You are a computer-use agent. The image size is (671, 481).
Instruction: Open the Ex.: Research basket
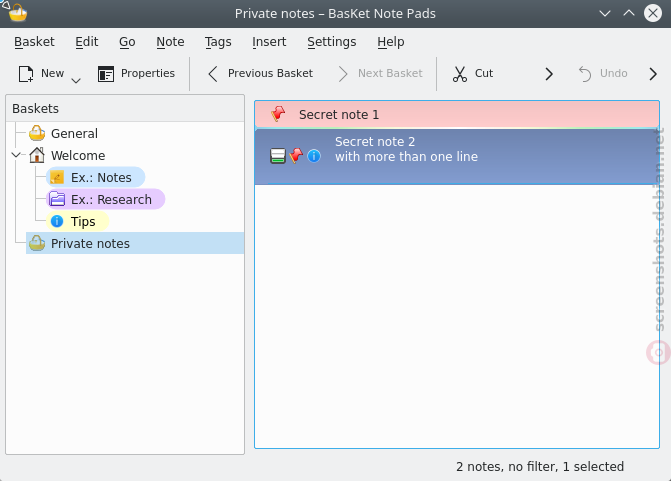click(105, 199)
